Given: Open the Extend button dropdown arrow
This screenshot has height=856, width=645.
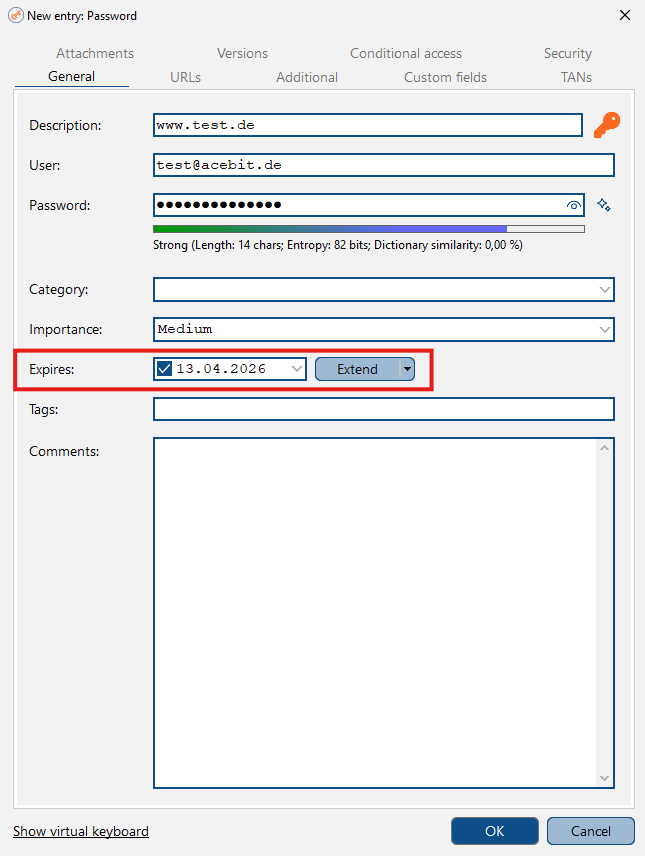Looking at the screenshot, I should 407,369.
